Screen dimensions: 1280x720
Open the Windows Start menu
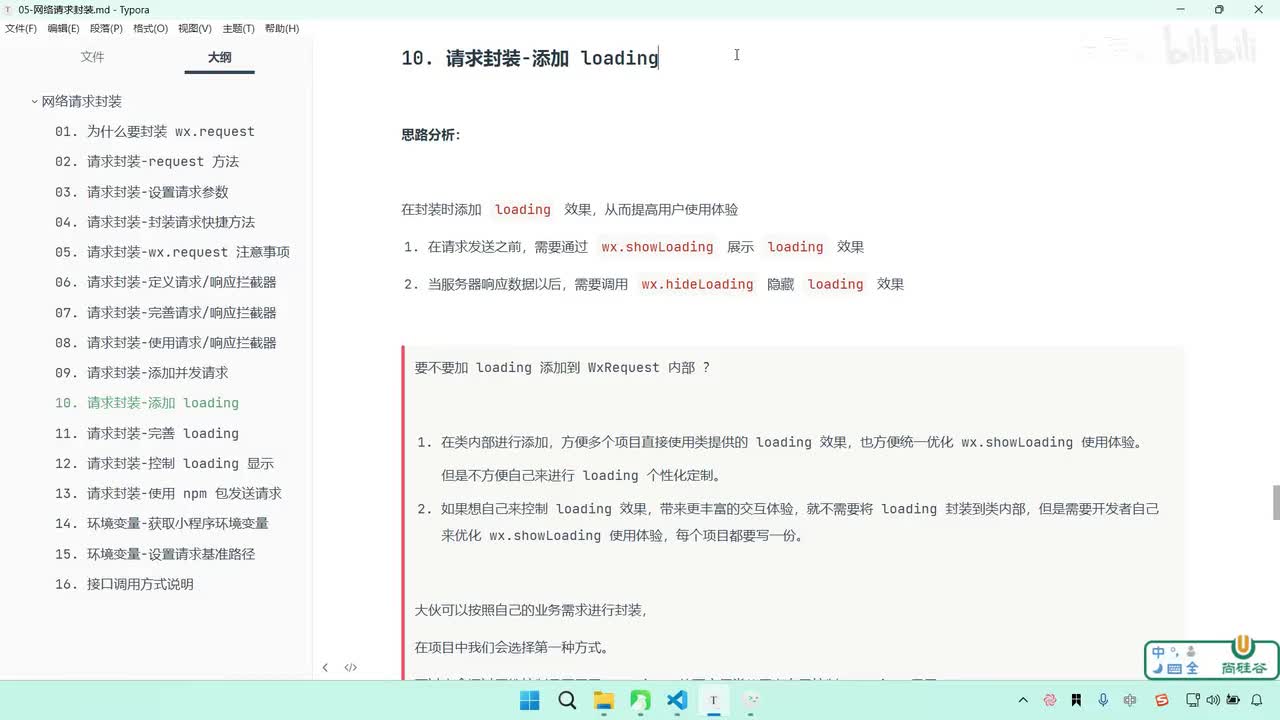click(530, 700)
